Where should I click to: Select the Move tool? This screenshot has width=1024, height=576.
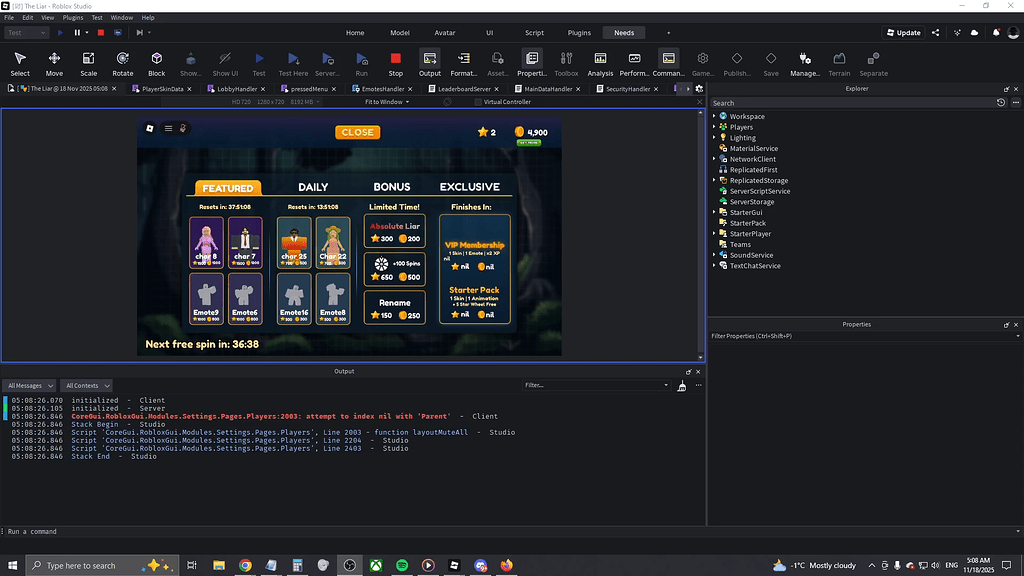click(53, 63)
